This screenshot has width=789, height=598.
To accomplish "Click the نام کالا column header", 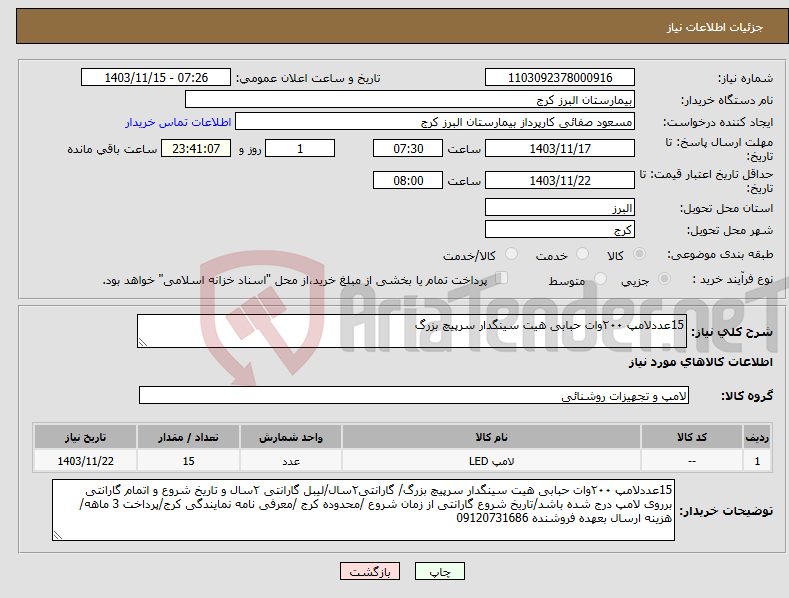I will tap(491, 437).
